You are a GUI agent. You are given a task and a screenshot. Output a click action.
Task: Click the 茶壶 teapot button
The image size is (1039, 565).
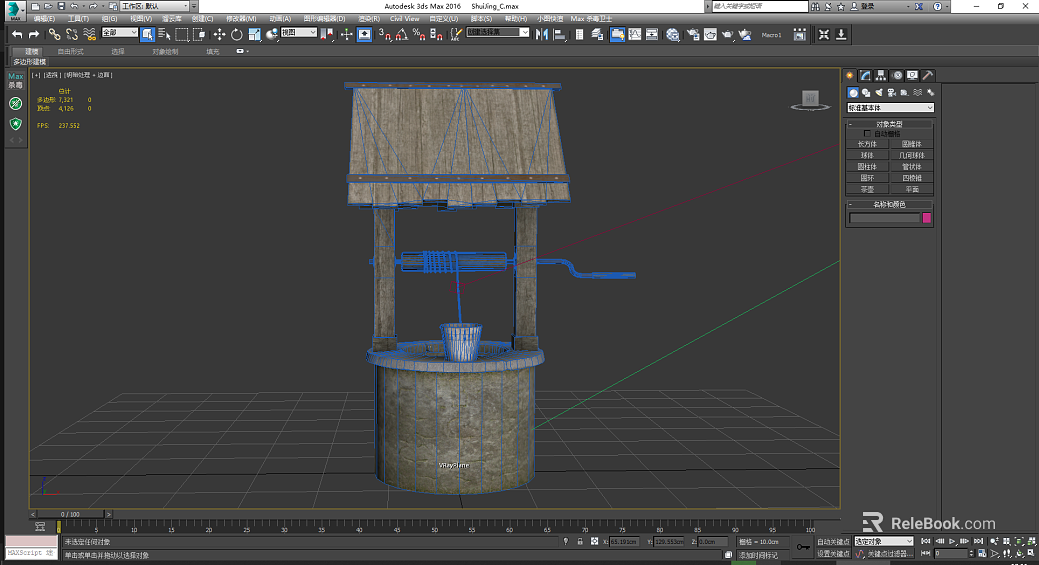pos(867,189)
